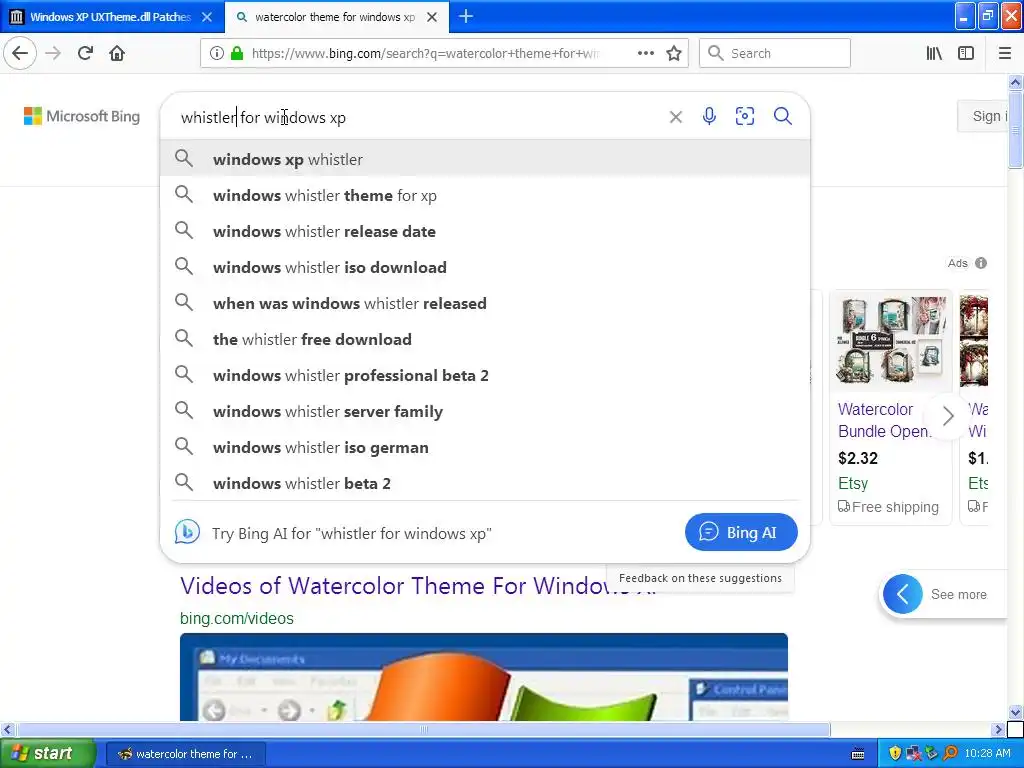The width and height of the screenshot is (1024, 768).
Task: Start a Bing voice search
Action: pyautogui.click(x=709, y=116)
